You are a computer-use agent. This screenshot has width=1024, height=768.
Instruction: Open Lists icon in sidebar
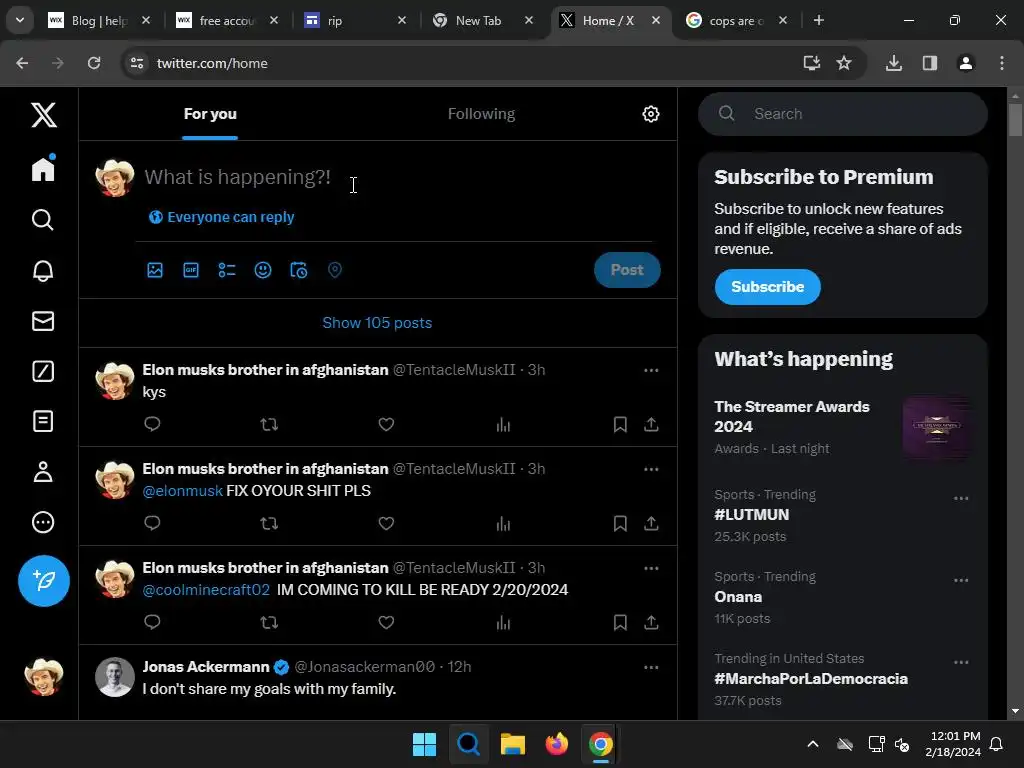43,421
